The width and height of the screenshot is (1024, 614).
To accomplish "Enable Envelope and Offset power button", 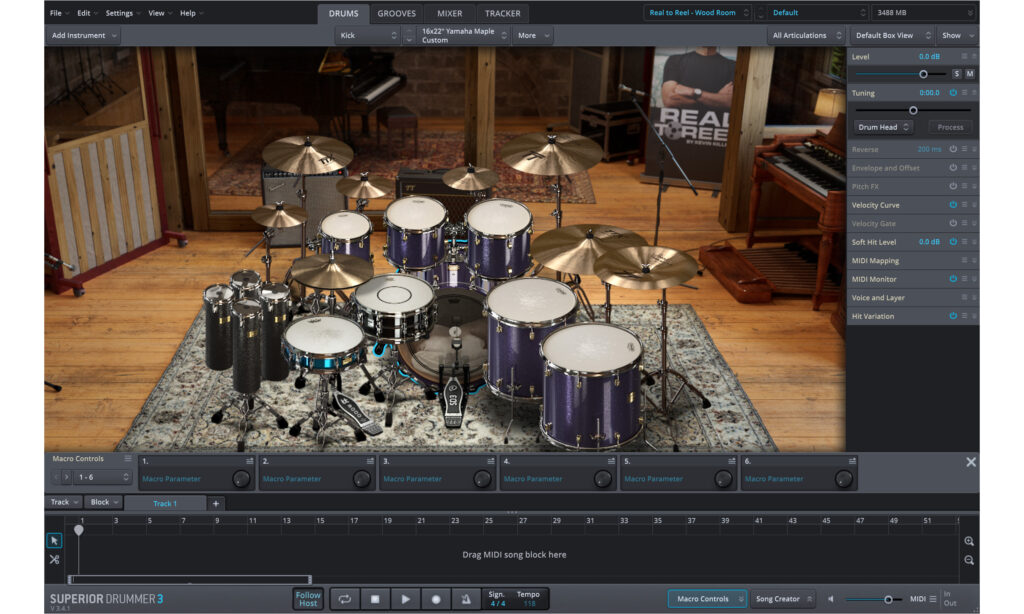I will (x=953, y=168).
